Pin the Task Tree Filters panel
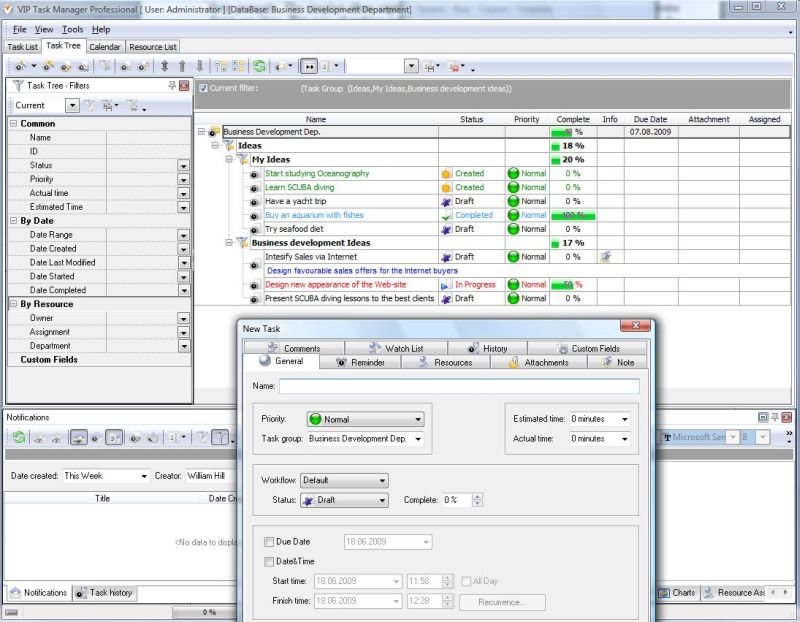Viewport: 800px width, 622px height. click(x=172, y=86)
